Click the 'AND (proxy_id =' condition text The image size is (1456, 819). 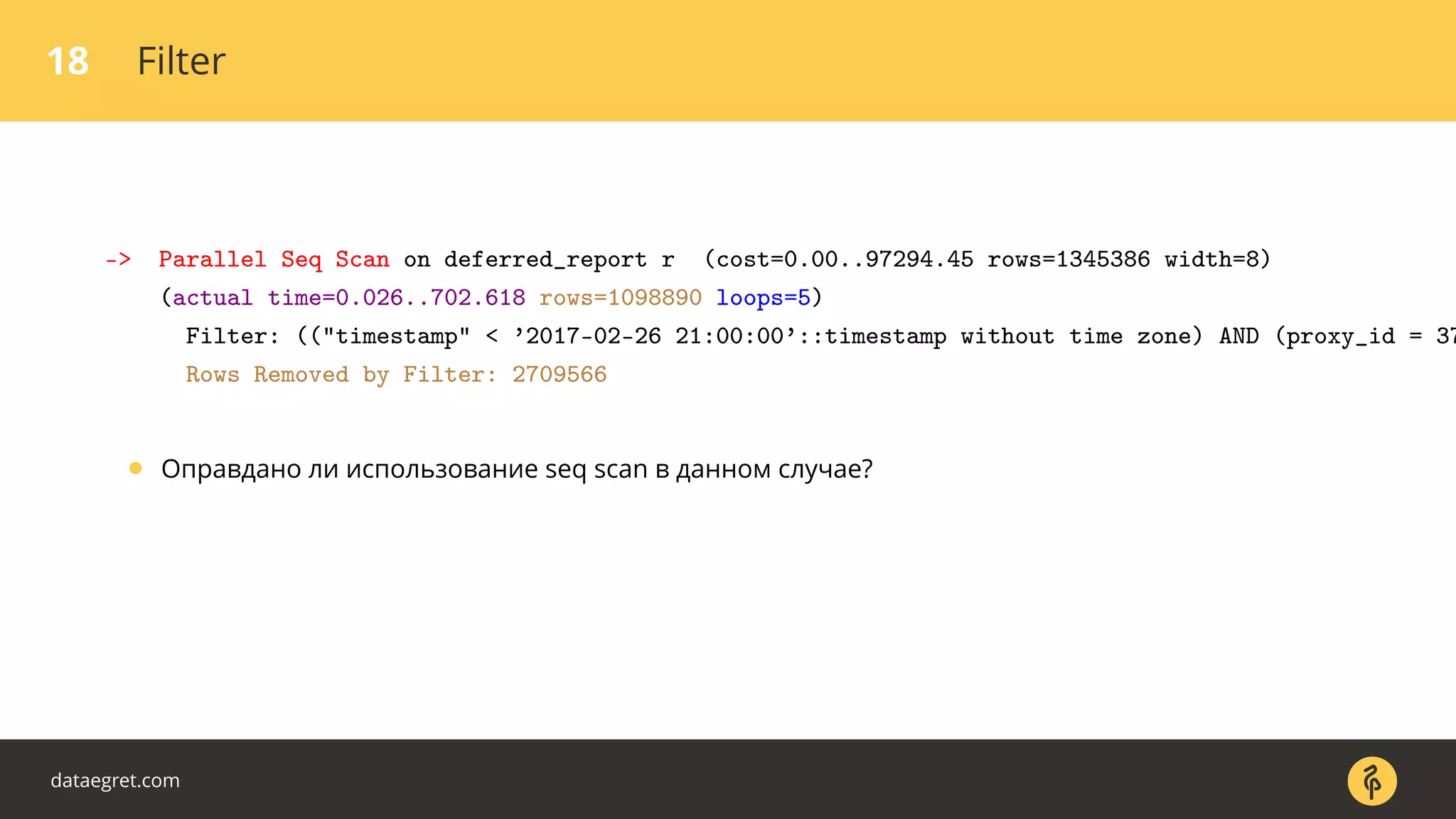[1317, 336]
